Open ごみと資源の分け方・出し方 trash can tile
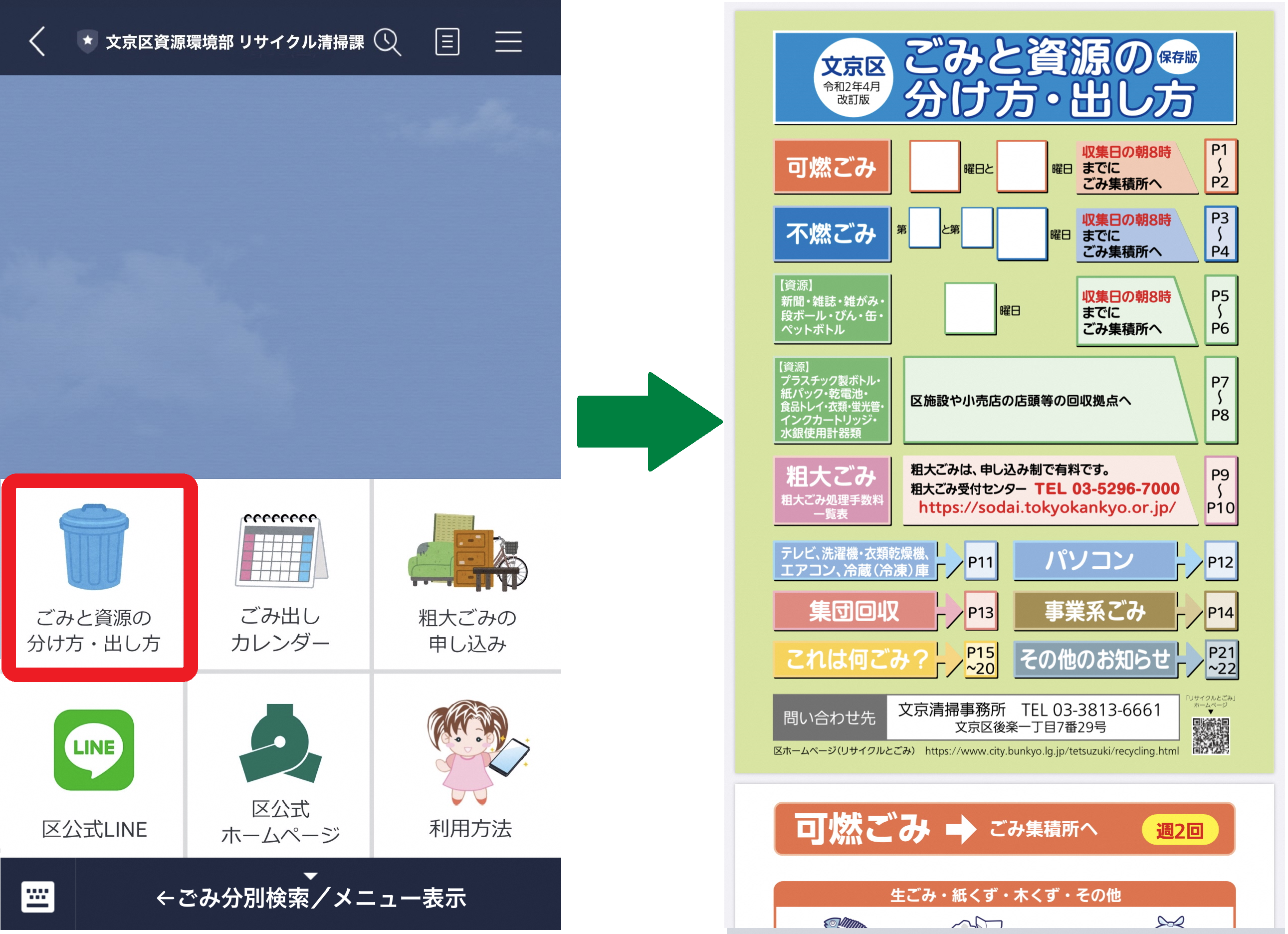The width and height of the screenshot is (1288, 934). pyautogui.click(x=94, y=578)
